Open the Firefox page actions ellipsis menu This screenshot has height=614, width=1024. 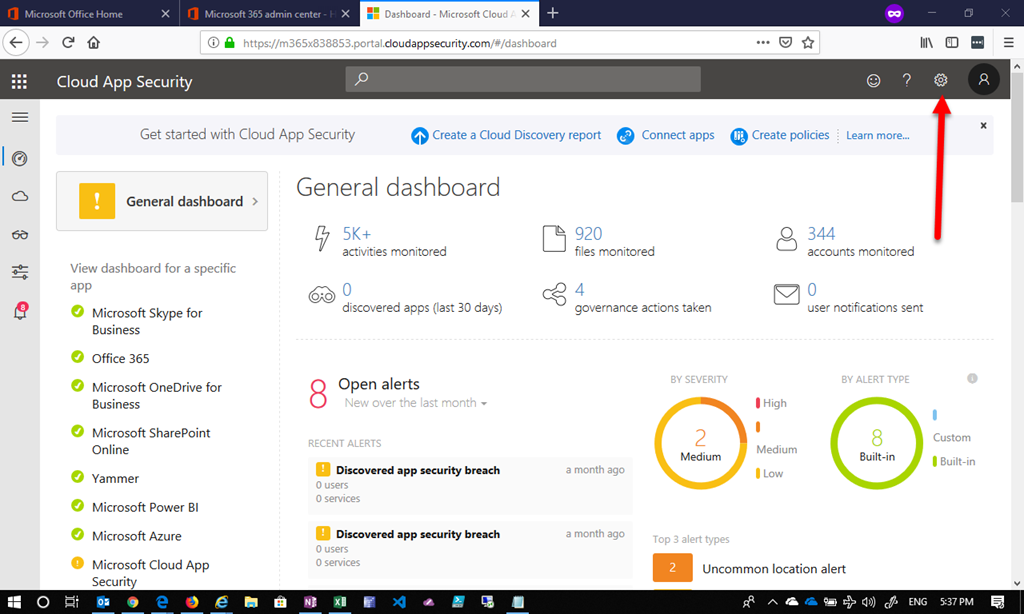pyautogui.click(x=762, y=43)
